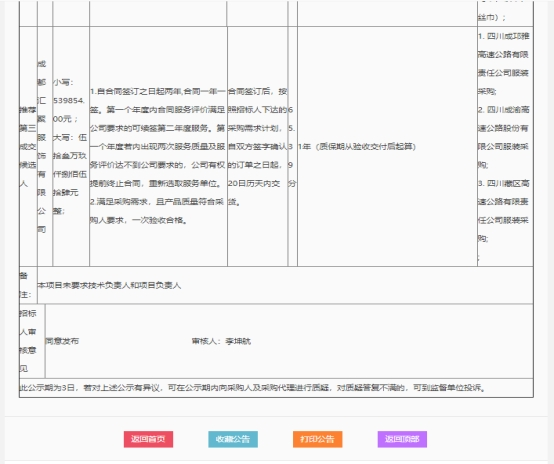Click the delivery cell starting 合同签订后
The image size is (554, 464).
click(x=258, y=146)
